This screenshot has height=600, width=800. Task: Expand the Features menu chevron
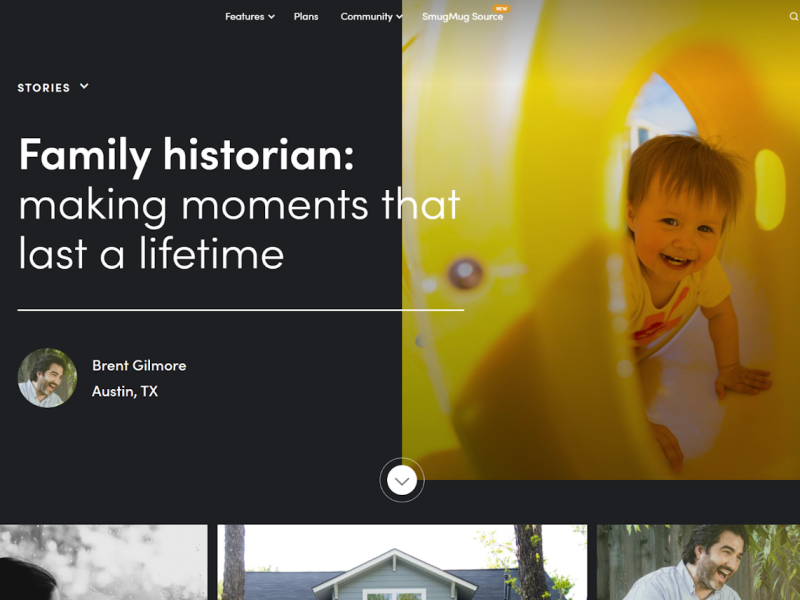(271, 17)
